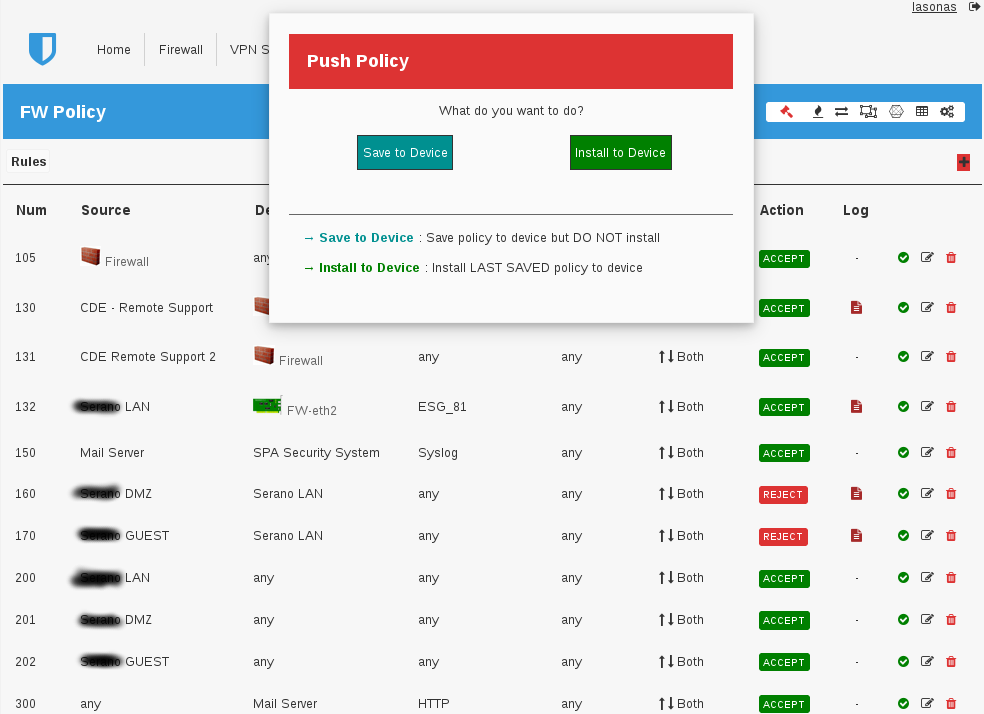Viewport: 984px width, 714px height.
Task: Click the flame icon in FW Policy toolbar
Action: [817, 112]
